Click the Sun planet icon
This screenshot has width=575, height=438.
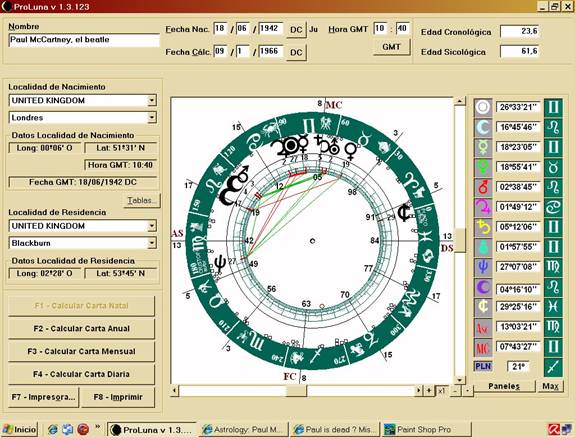coord(483,107)
